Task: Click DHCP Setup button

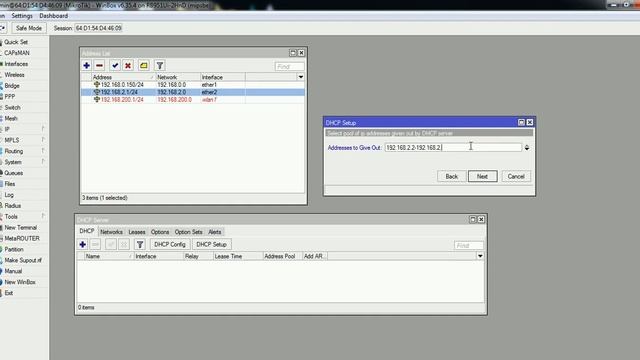Action: [x=211, y=244]
